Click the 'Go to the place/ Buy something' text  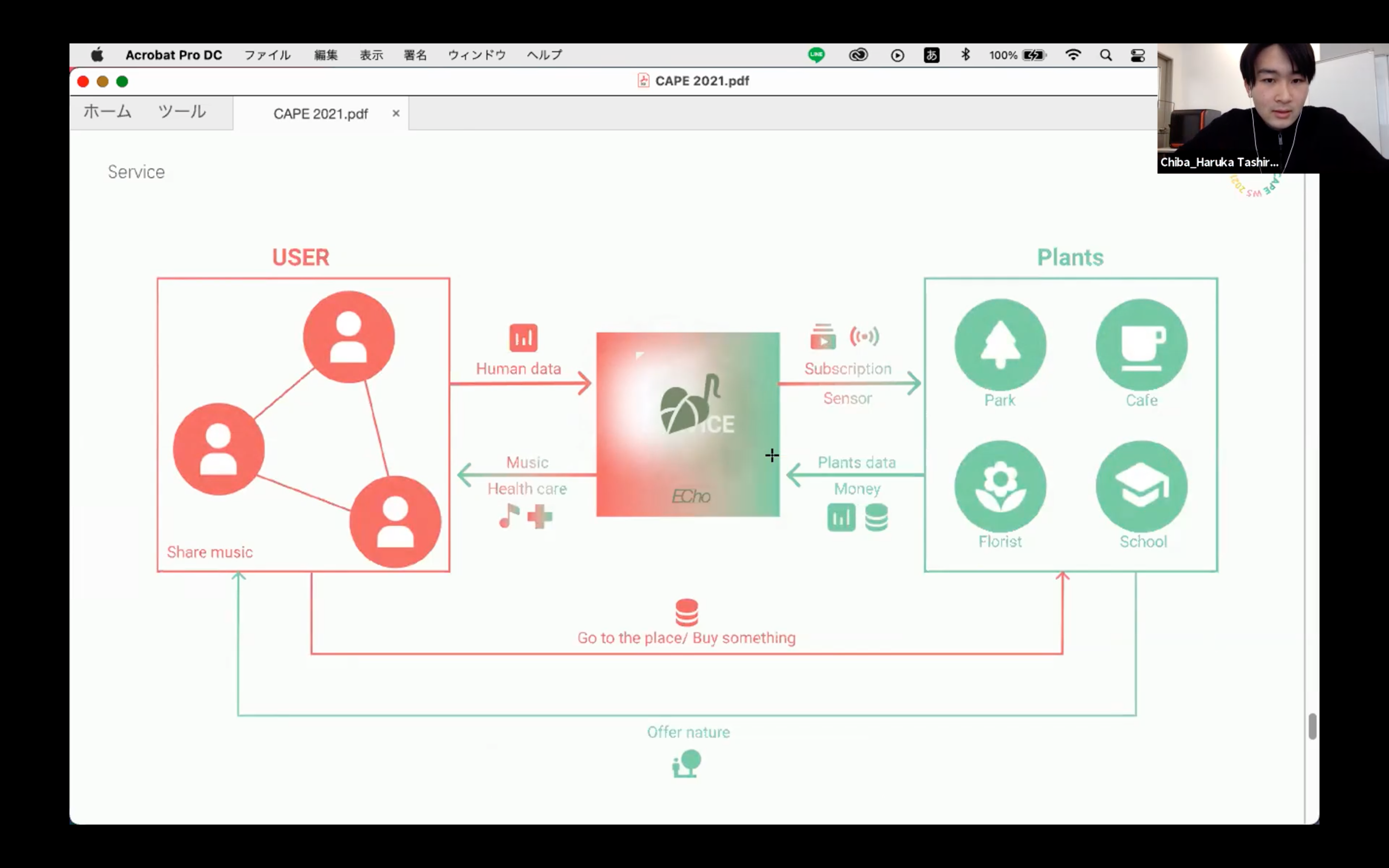[686, 638]
